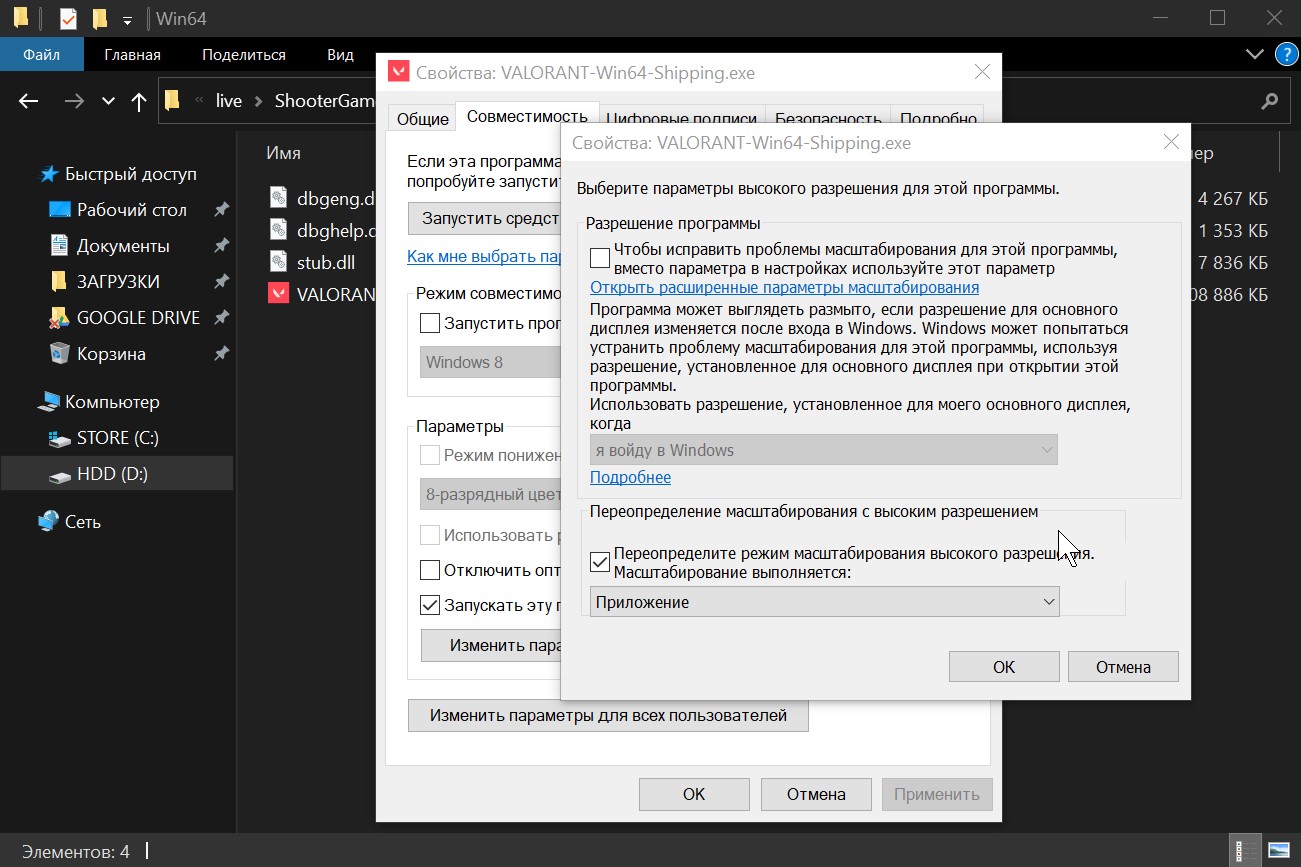Screen dimensions: 1301x867
Task: Click the 'Как мне выбрать' help link
Action: (x=483, y=257)
